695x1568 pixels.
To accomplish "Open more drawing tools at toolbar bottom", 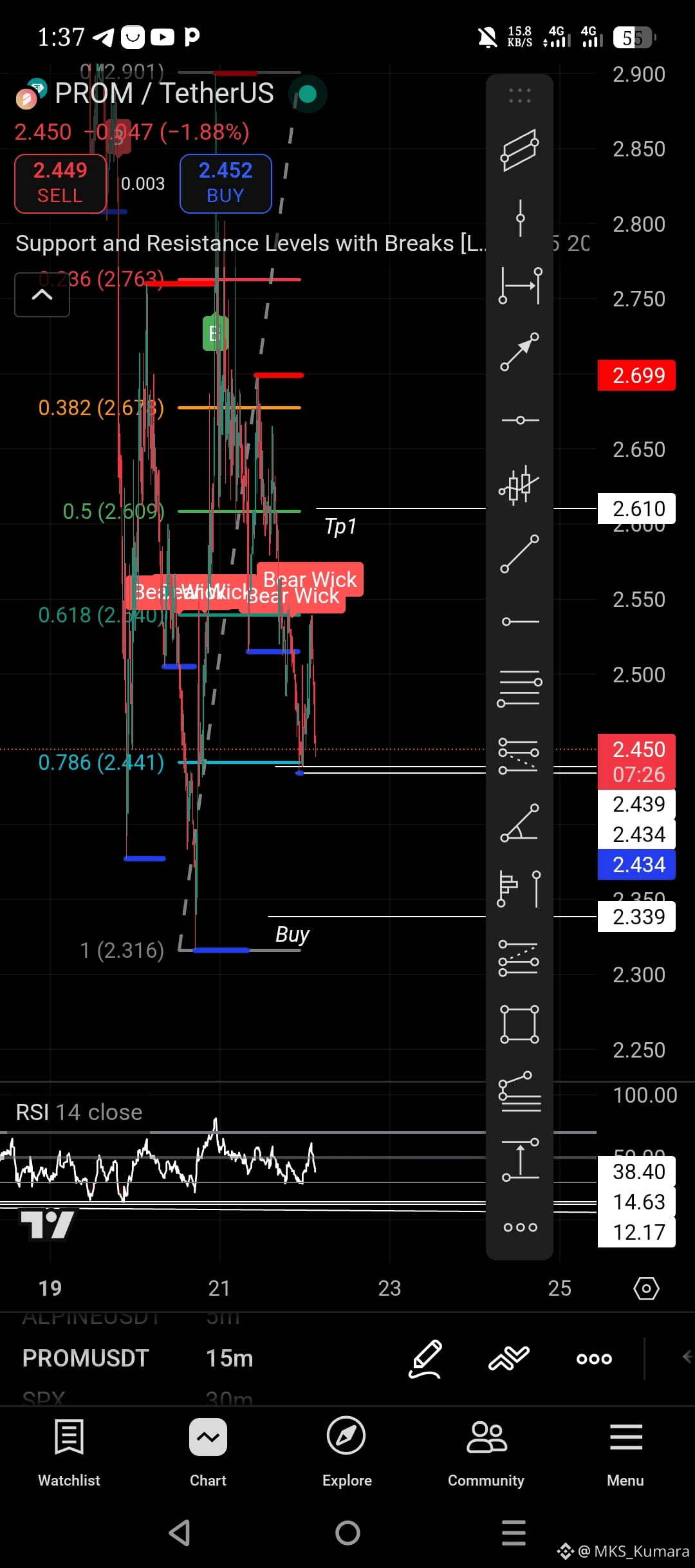I will pos(520,1227).
